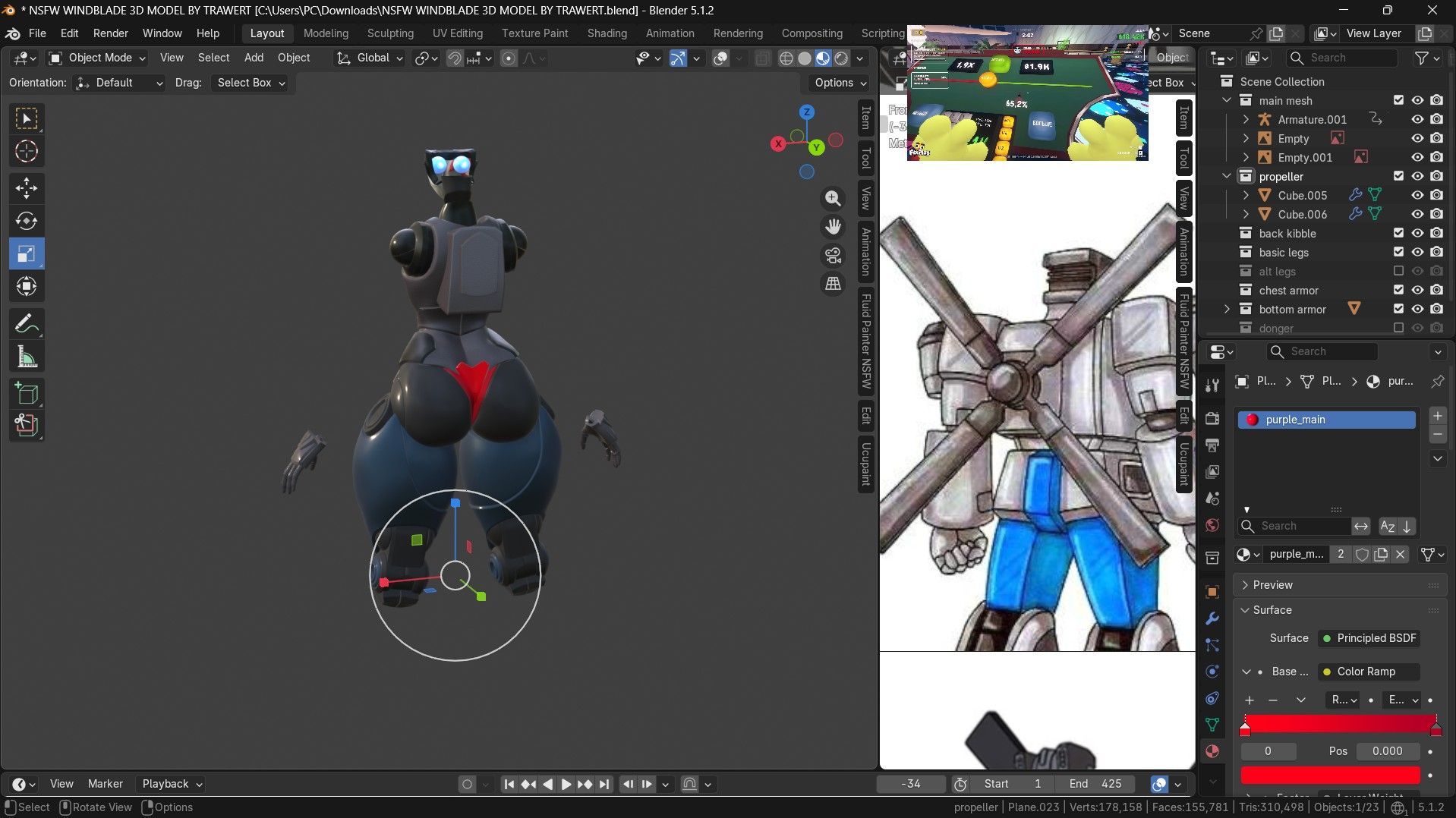Screen dimensions: 1456x818
Task: Uncheck the main mesh collection checkbox
Action: (x=1398, y=100)
